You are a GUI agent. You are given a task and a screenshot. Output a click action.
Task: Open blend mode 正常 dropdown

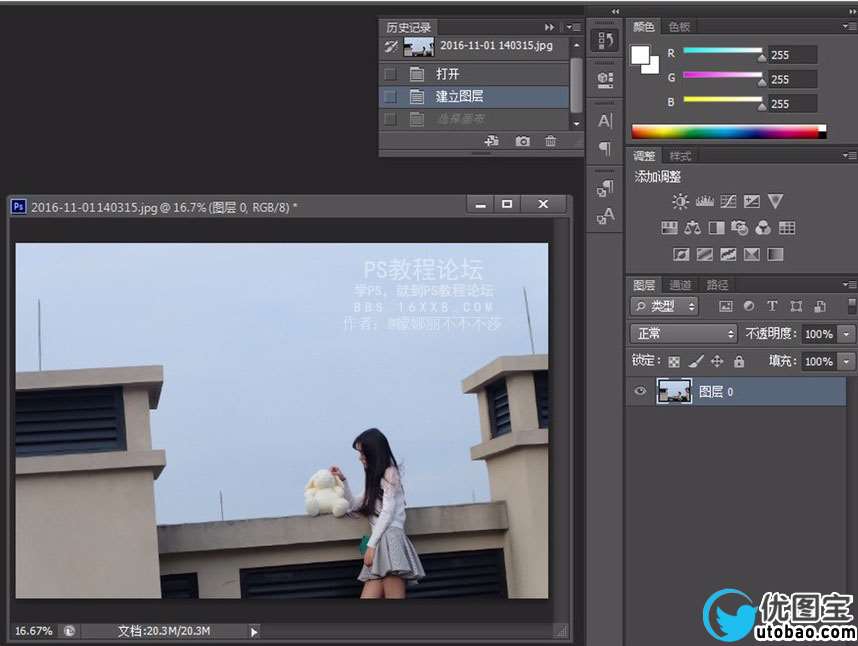684,334
